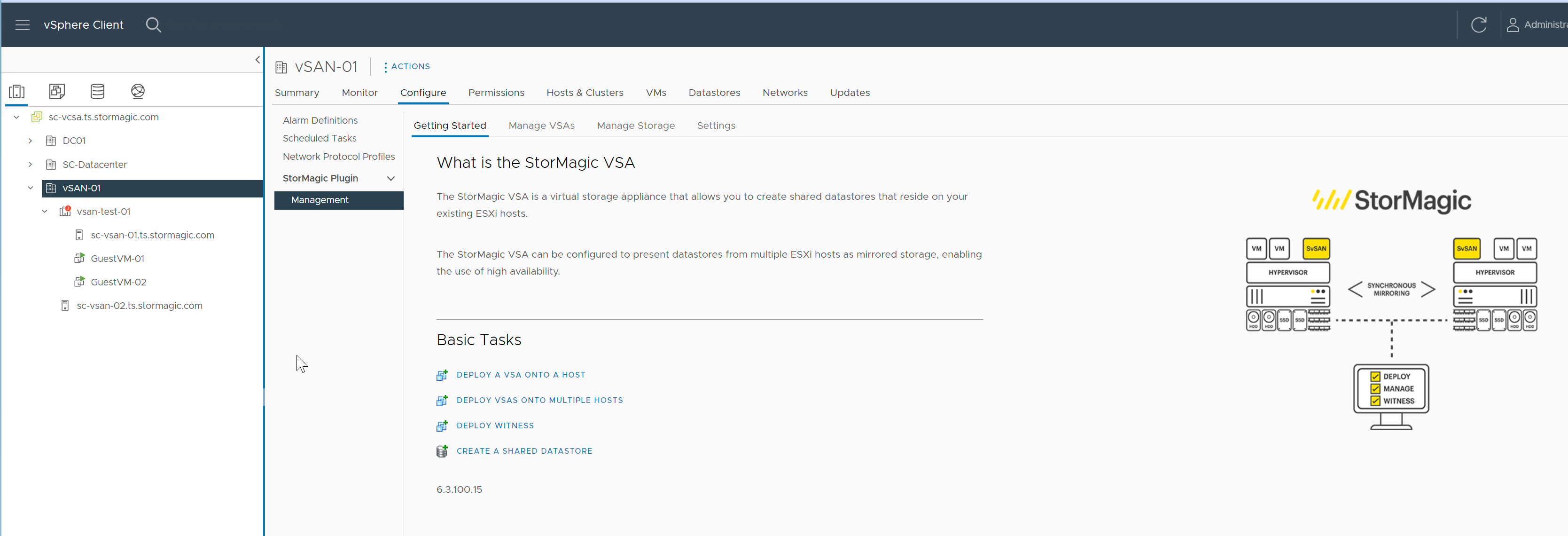The height and width of the screenshot is (536, 1568).
Task: Click version number 6.3.100.15
Action: pos(460,490)
